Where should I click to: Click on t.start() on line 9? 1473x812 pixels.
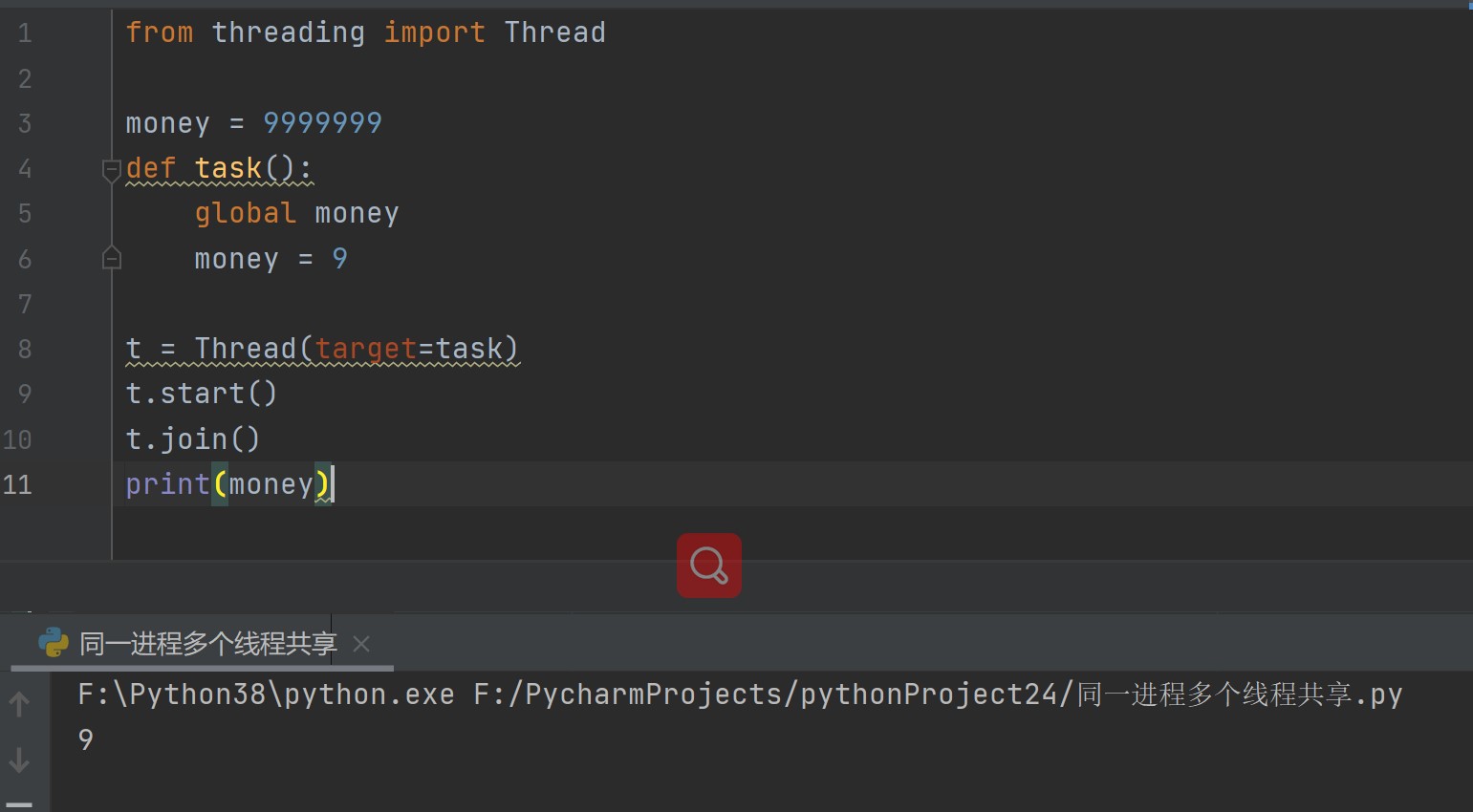(x=201, y=394)
